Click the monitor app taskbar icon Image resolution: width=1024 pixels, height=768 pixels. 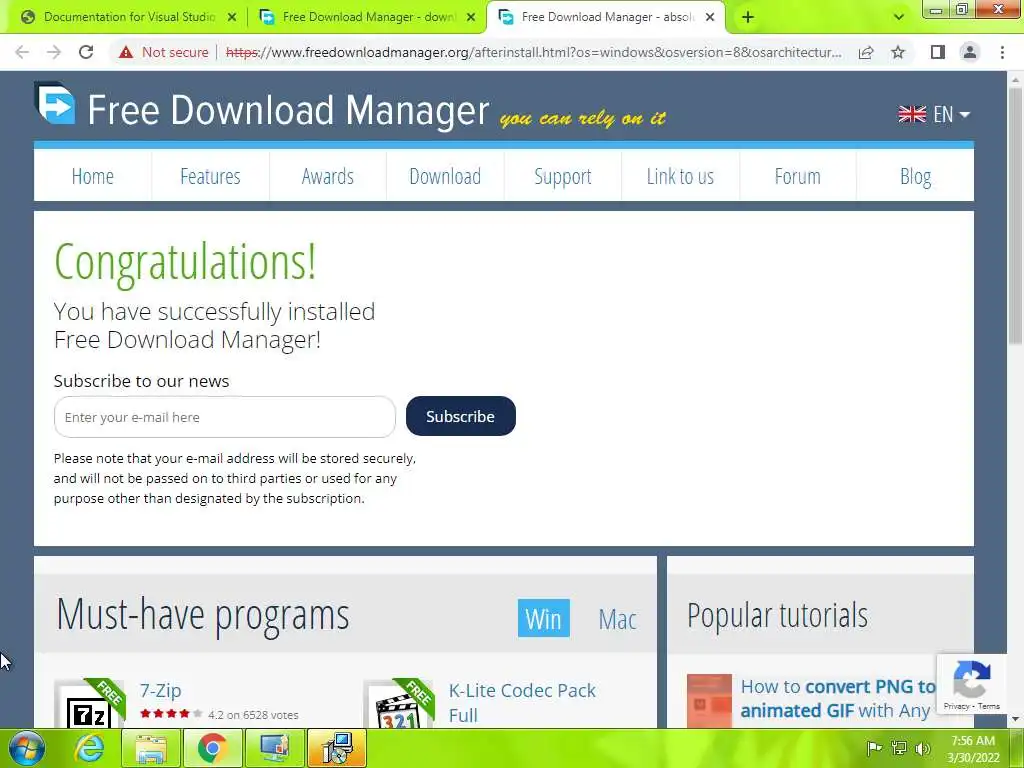click(274, 748)
